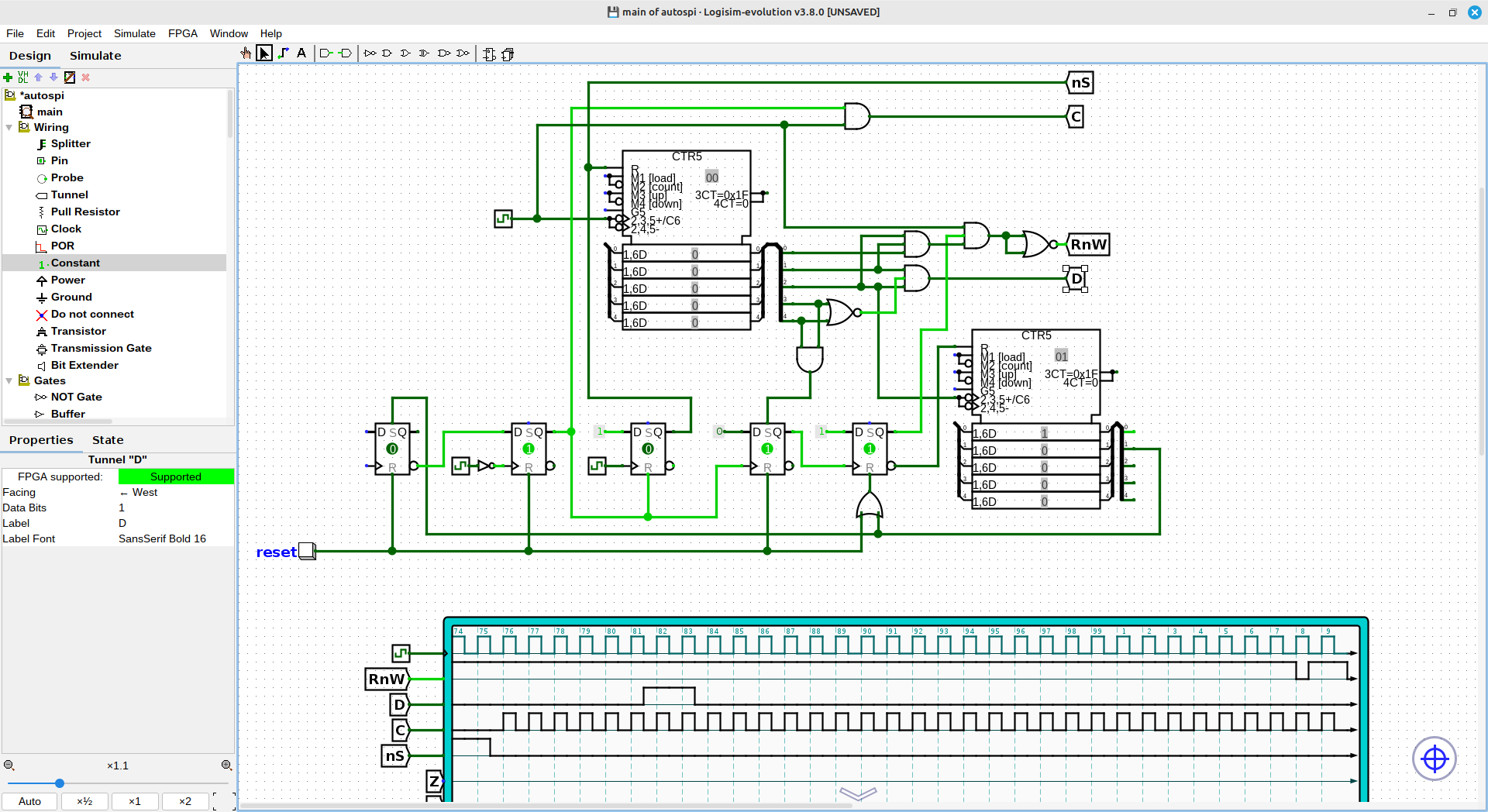Pick the NOT gate toolbar icon
The image size is (1488, 812).
[370, 53]
